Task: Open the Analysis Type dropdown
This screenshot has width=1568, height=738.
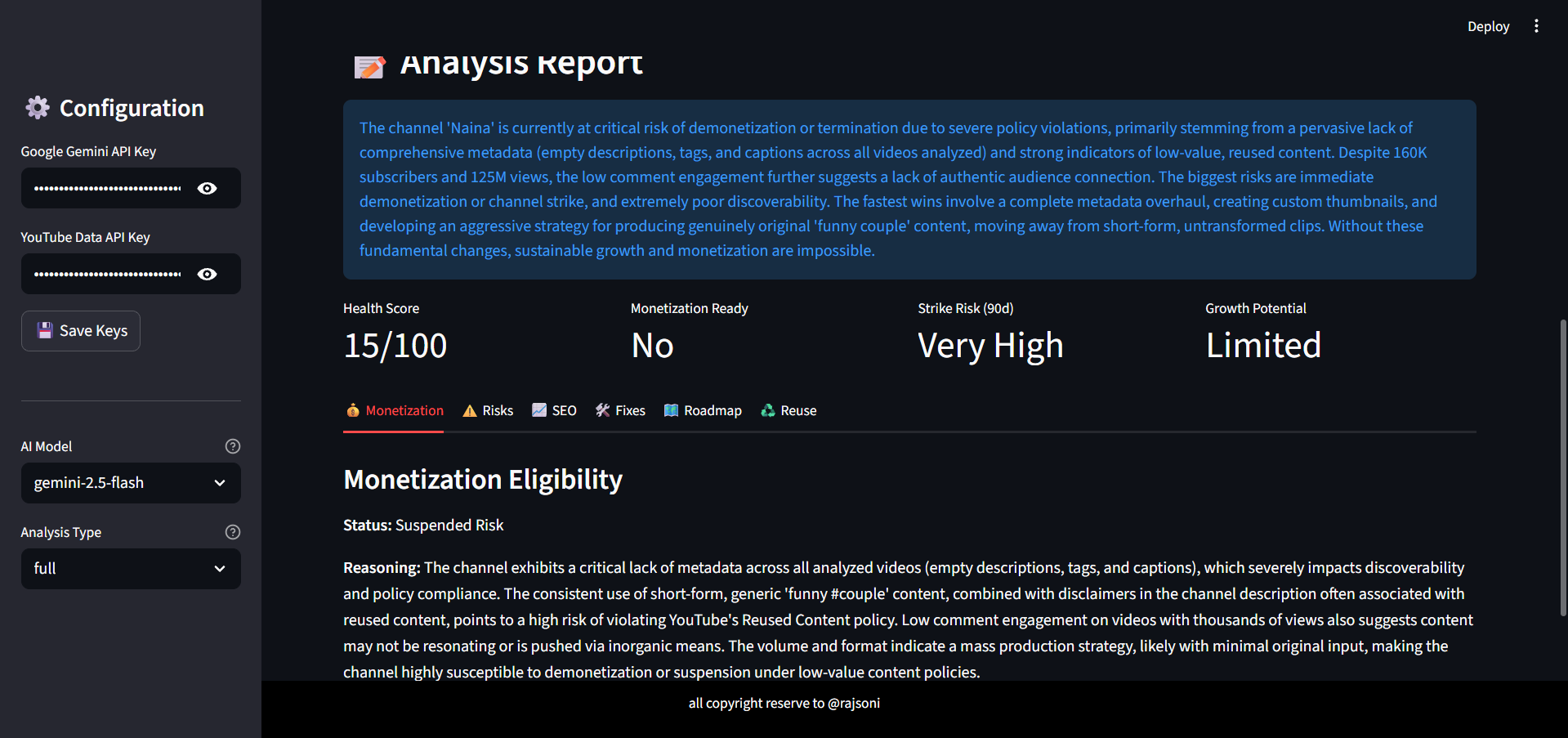Action: tap(131, 569)
